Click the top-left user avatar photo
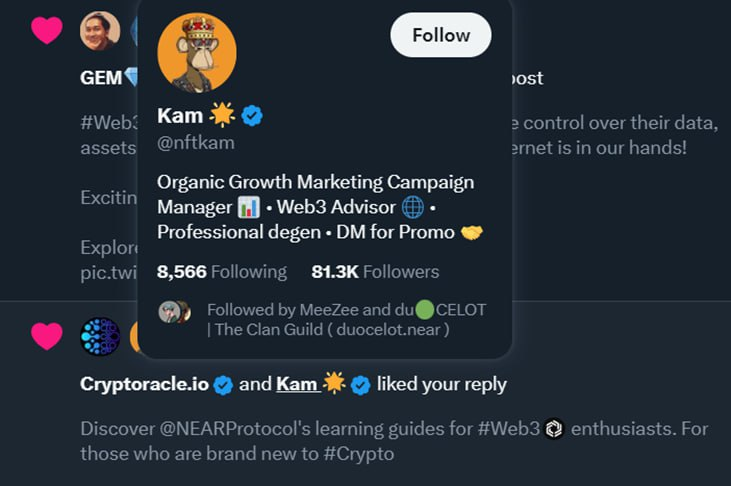The height and width of the screenshot is (486, 731). pyautogui.click(x=100, y=31)
